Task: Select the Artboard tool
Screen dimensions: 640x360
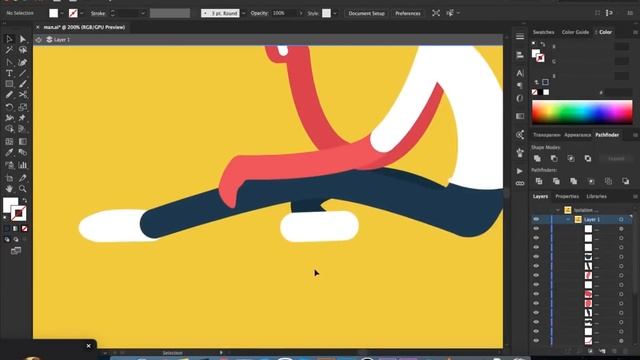Action: [9, 178]
